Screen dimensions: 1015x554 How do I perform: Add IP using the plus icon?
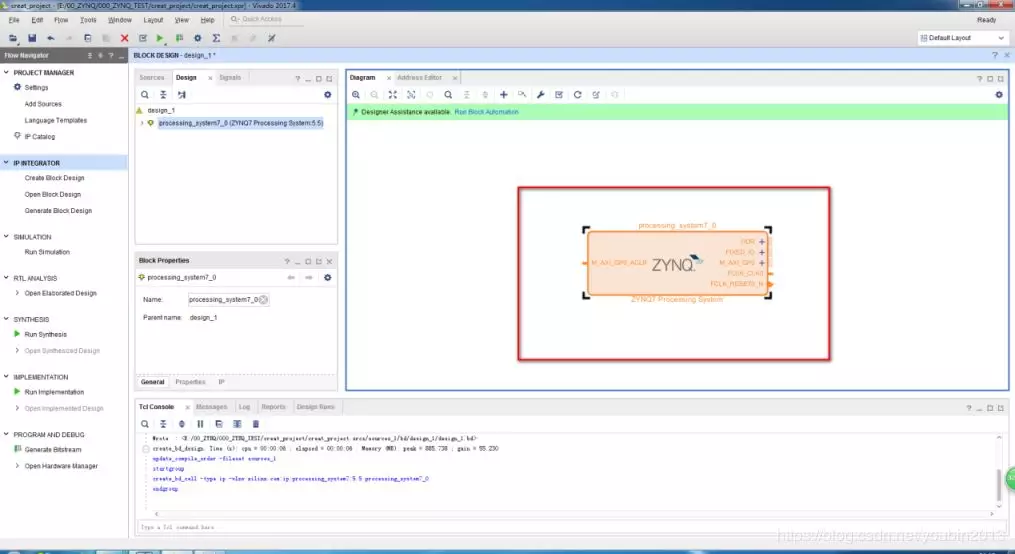[x=504, y=94]
